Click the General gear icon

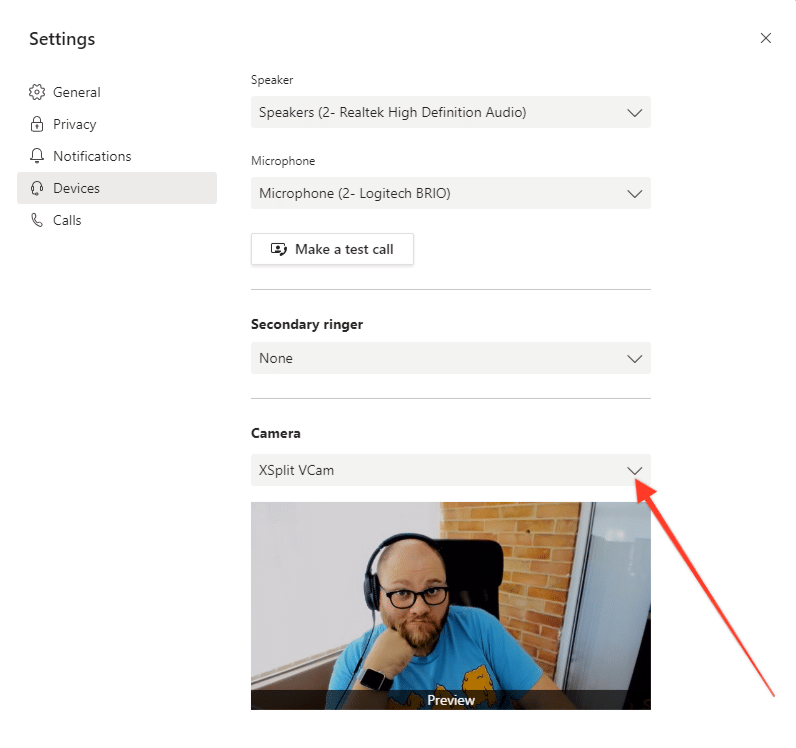37,92
